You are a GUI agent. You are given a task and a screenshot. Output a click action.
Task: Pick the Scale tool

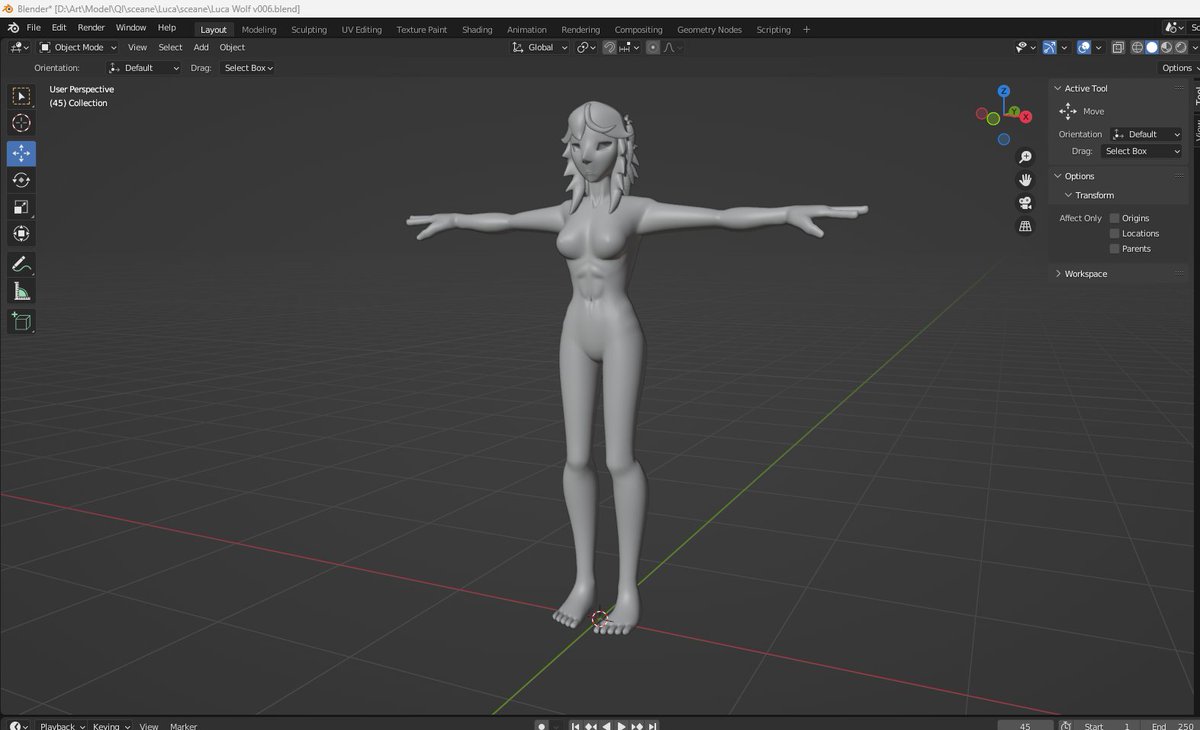tap(21, 207)
